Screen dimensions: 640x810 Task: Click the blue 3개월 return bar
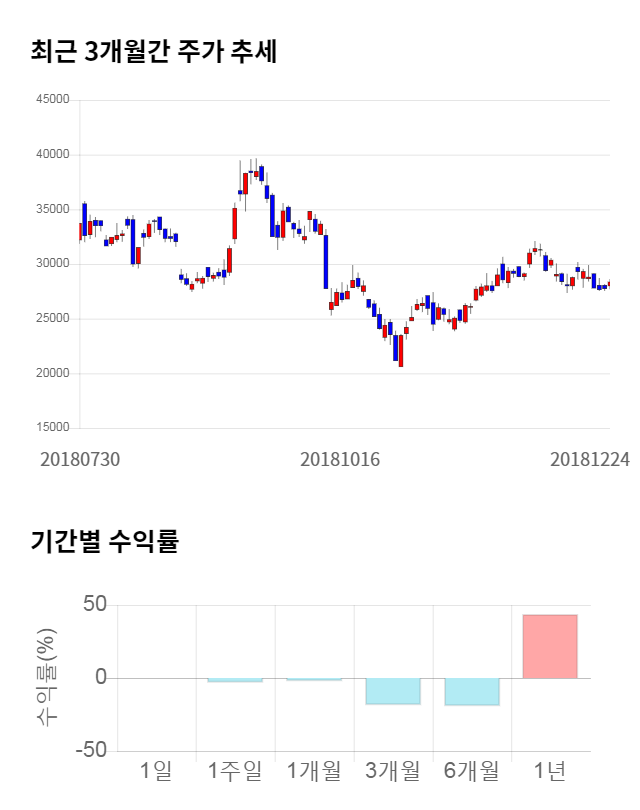click(x=392, y=690)
